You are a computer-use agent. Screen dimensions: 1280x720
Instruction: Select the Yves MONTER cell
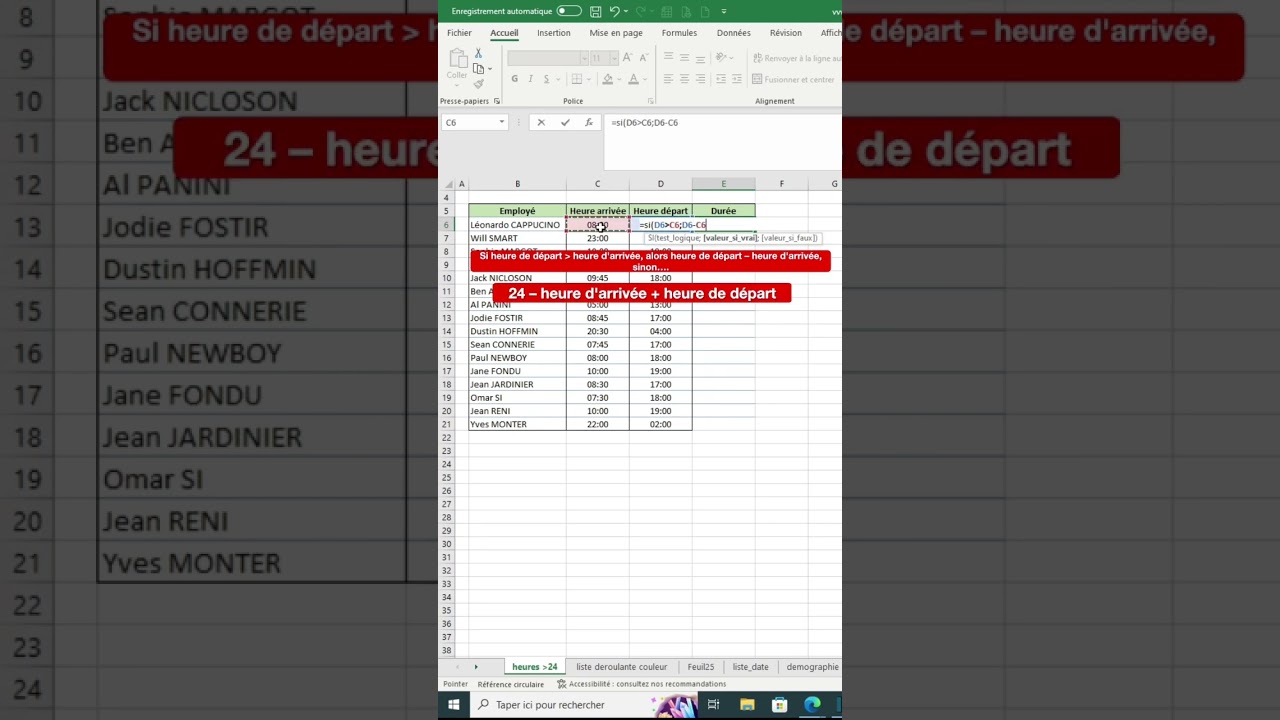[x=517, y=424]
